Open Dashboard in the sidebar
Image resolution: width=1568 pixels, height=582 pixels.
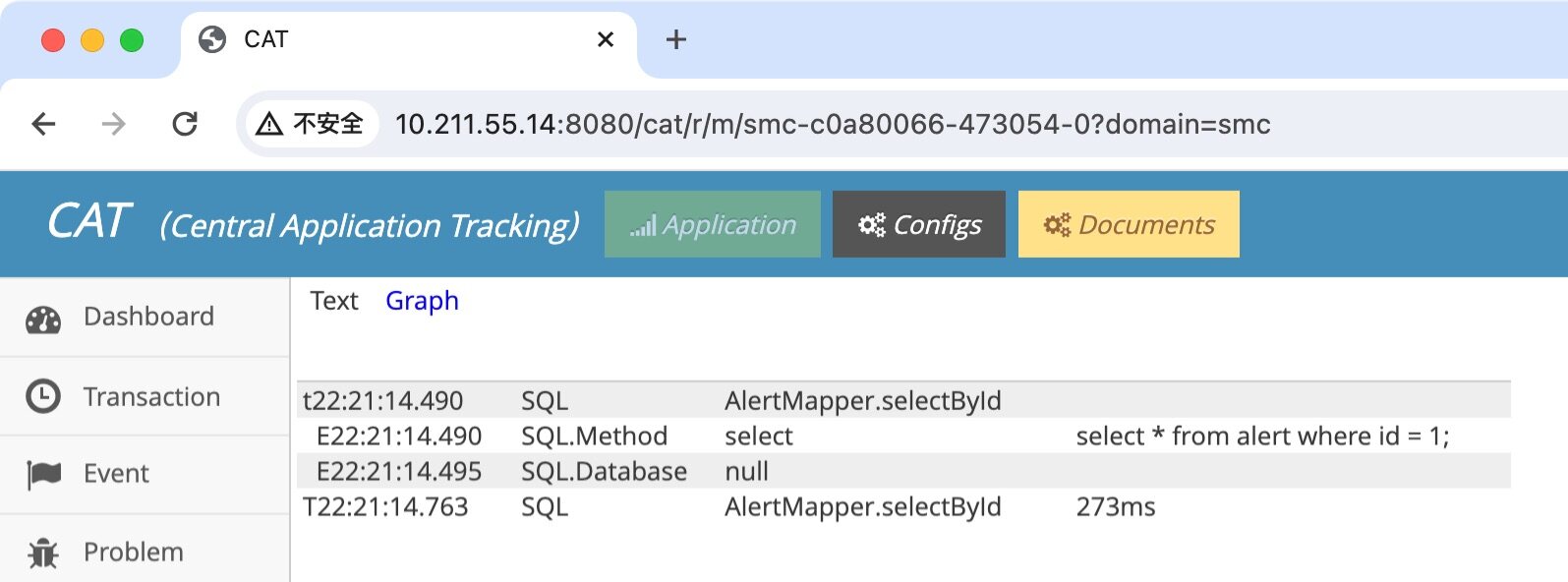145,318
